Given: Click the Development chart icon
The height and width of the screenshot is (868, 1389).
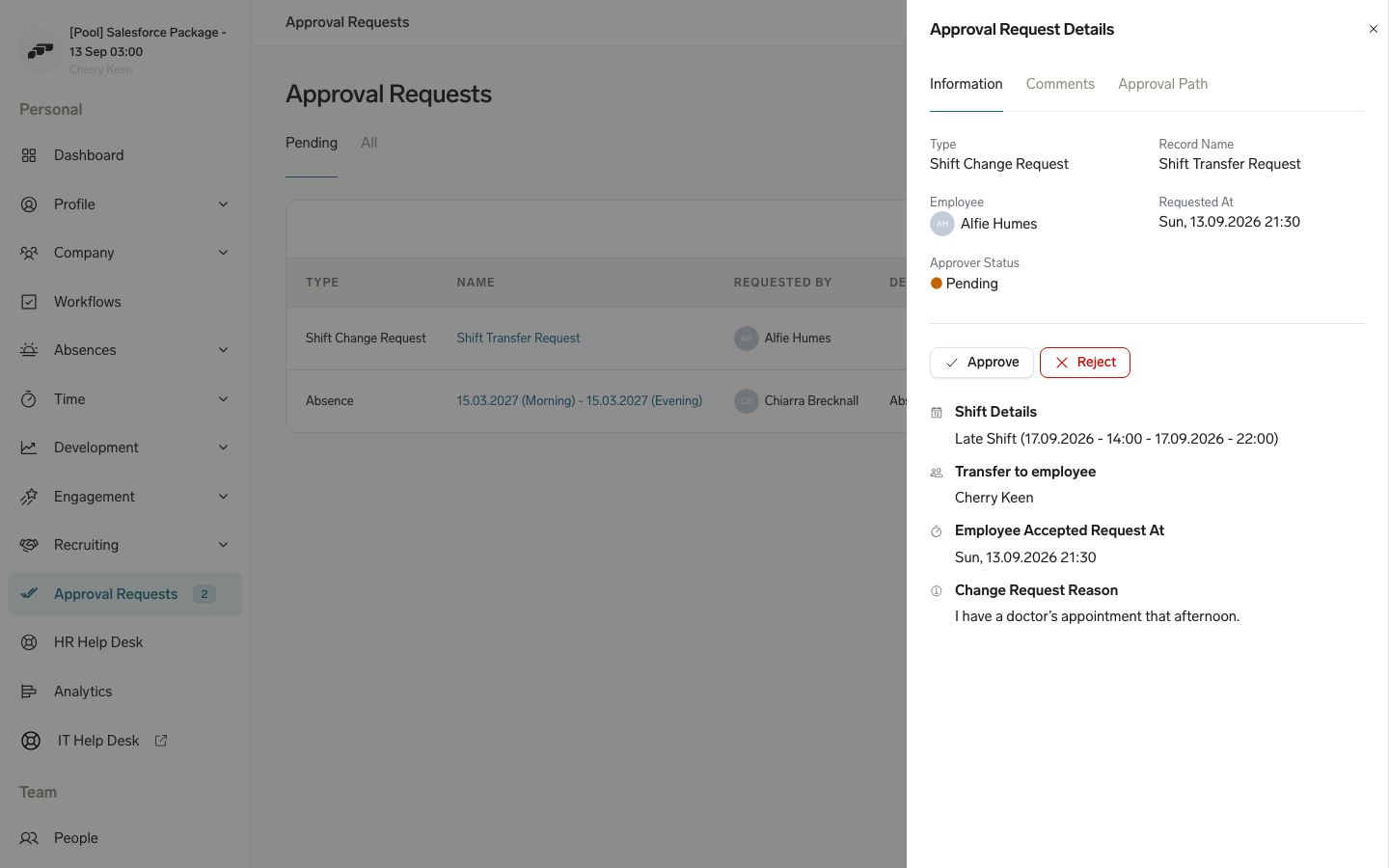Looking at the screenshot, I should [29, 448].
